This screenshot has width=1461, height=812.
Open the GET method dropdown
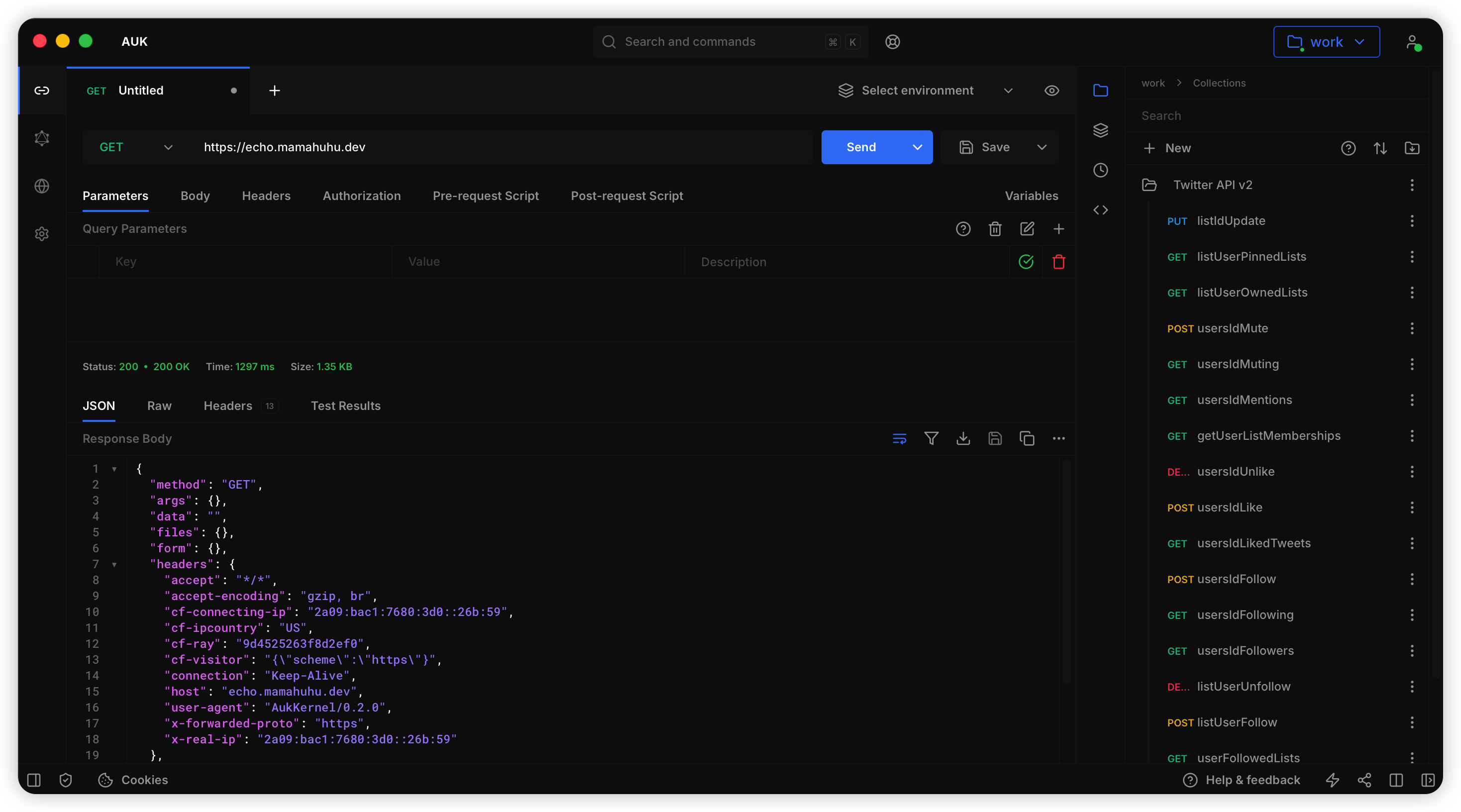(135, 147)
